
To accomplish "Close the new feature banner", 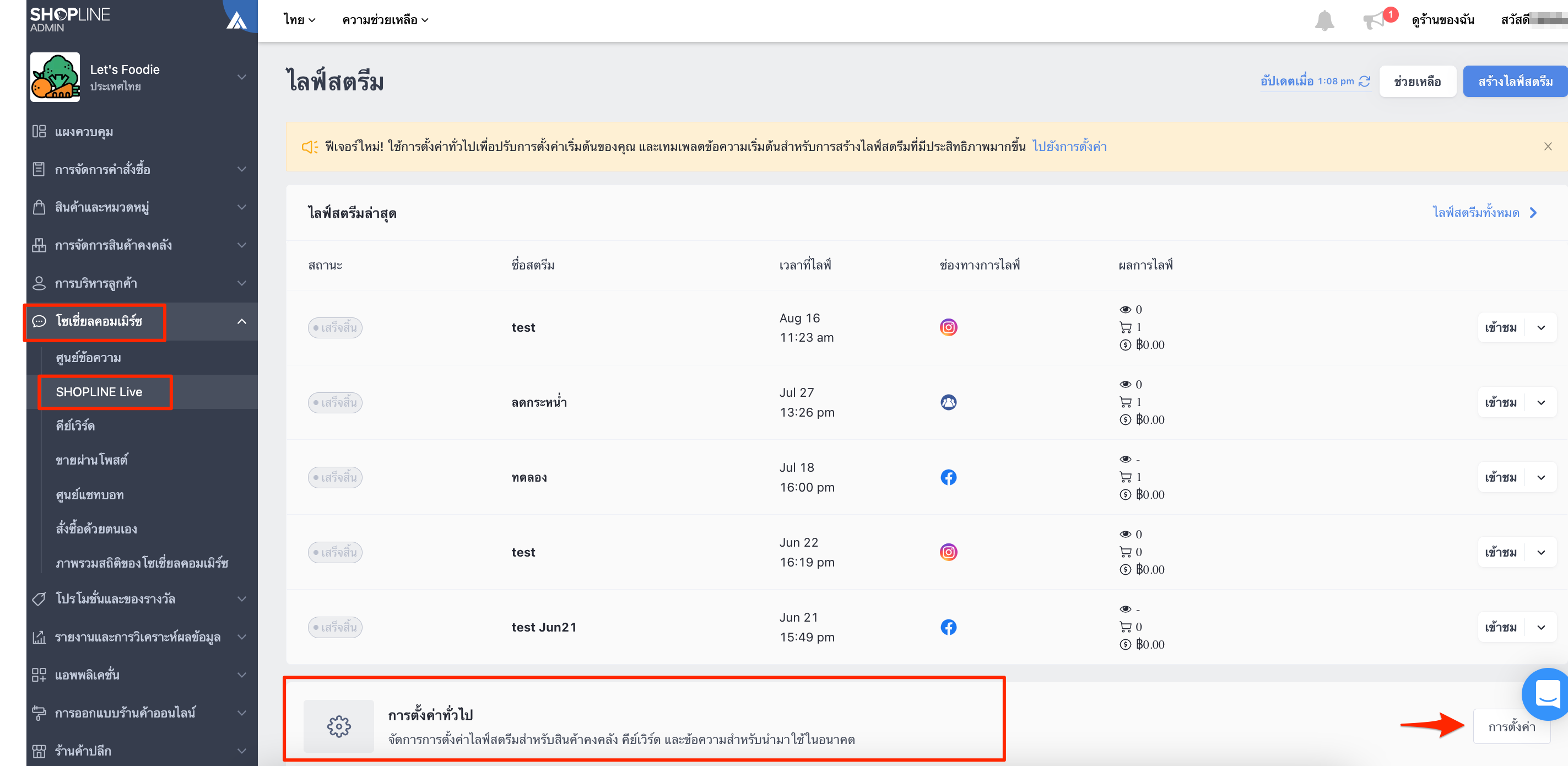I will (x=1548, y=147).
